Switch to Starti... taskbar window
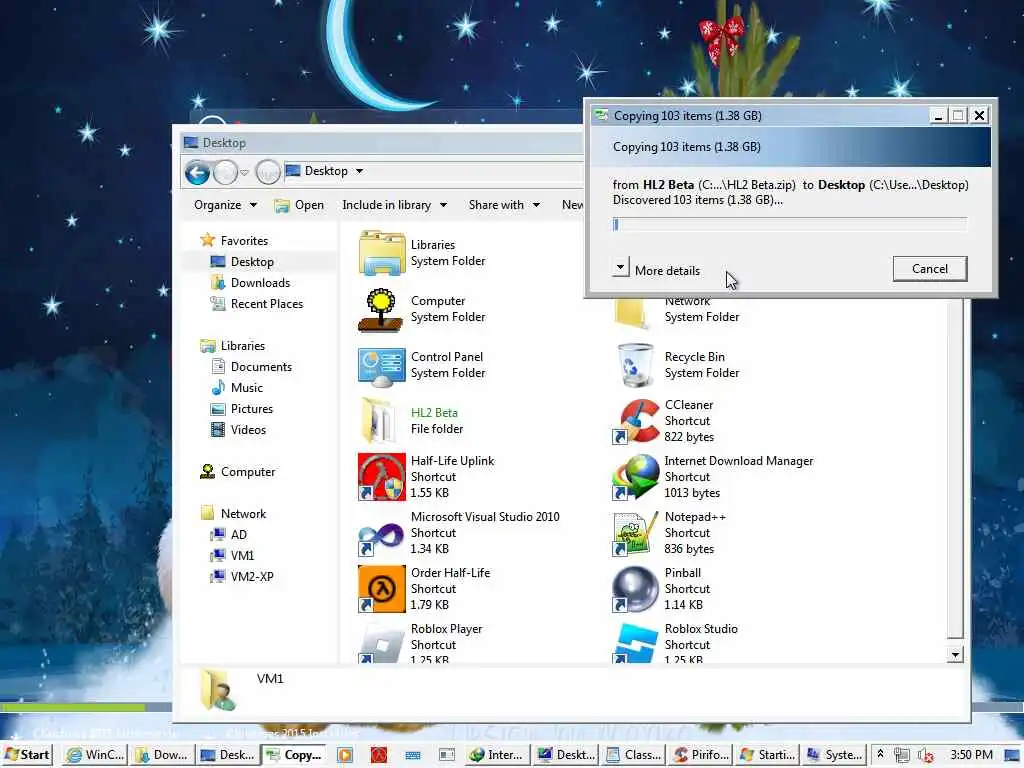Viewport: 1024px width, 768px height. 768,755
